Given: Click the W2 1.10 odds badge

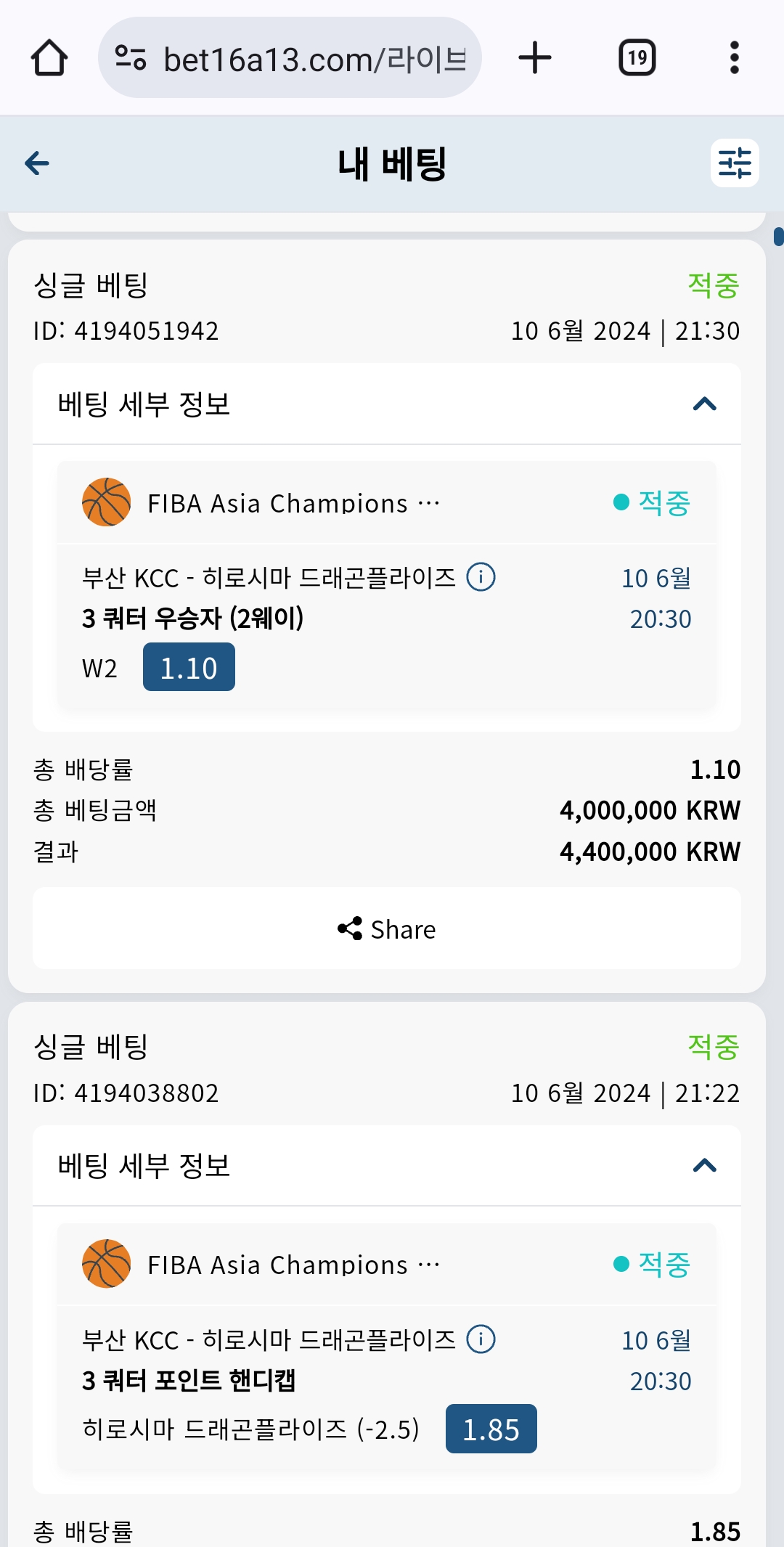Looking at the screenshot, I should coord(189,668).
